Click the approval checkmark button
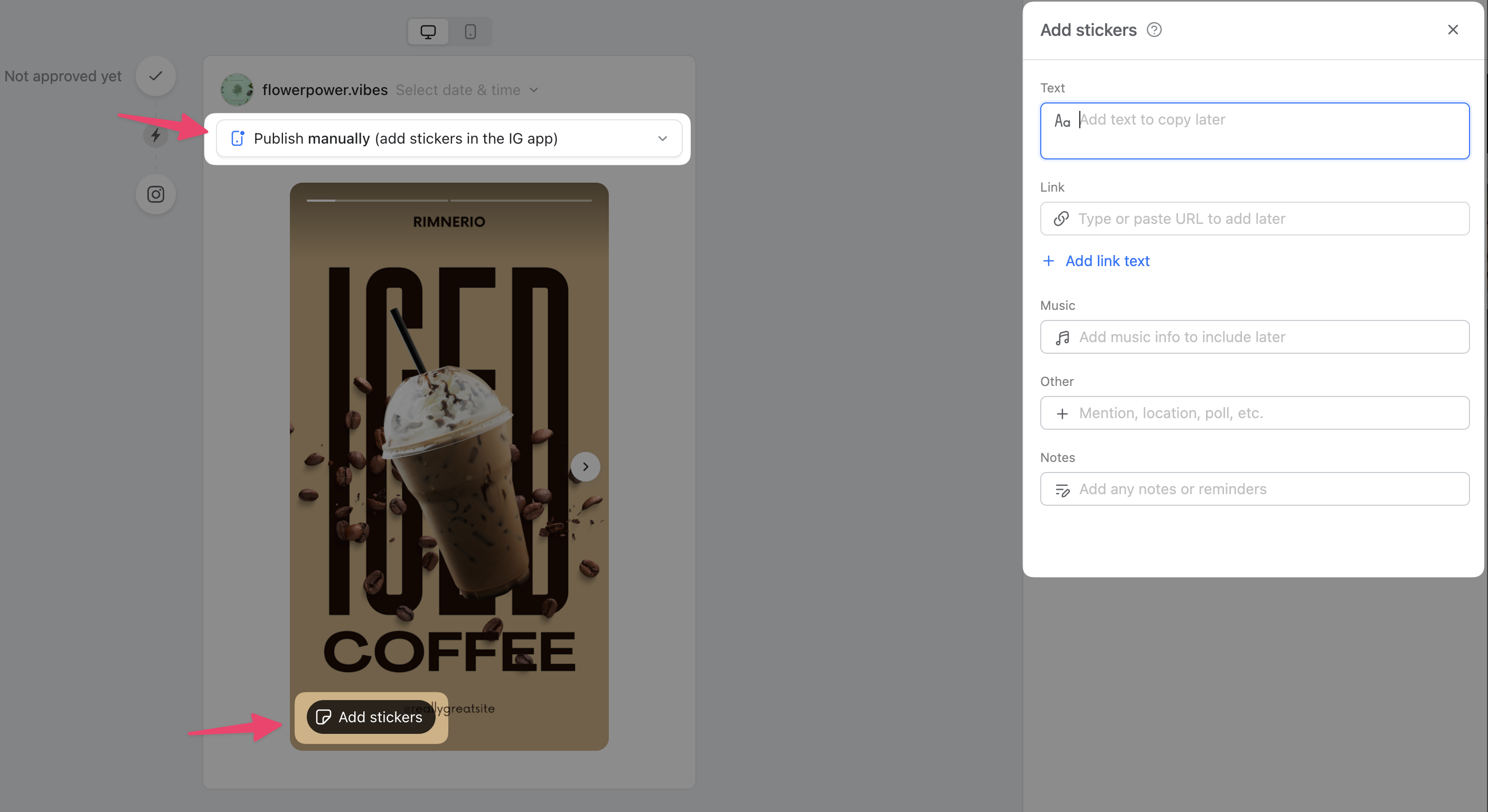1488x812 pixels. coord(155,75)
